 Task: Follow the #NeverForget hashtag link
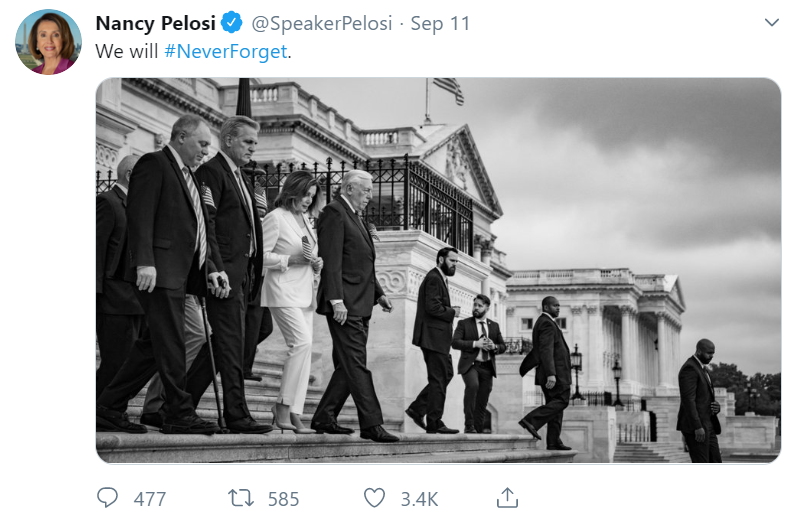click(225, 50)
